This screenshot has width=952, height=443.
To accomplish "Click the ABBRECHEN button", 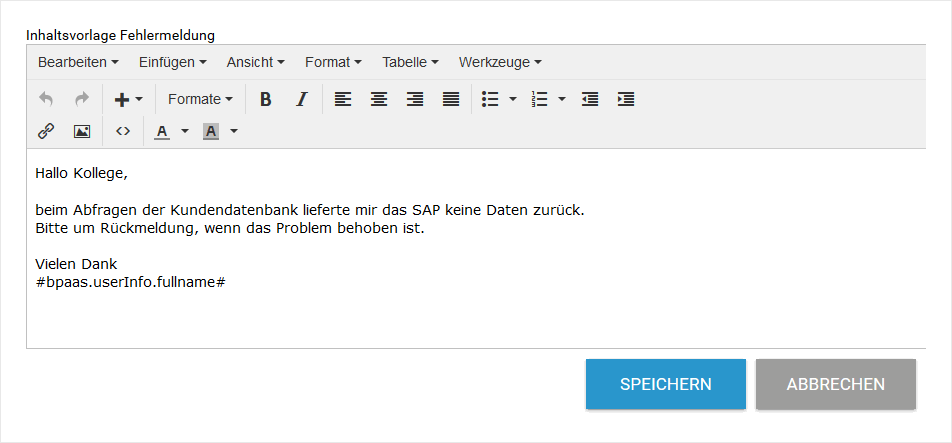I will [835, 384].
